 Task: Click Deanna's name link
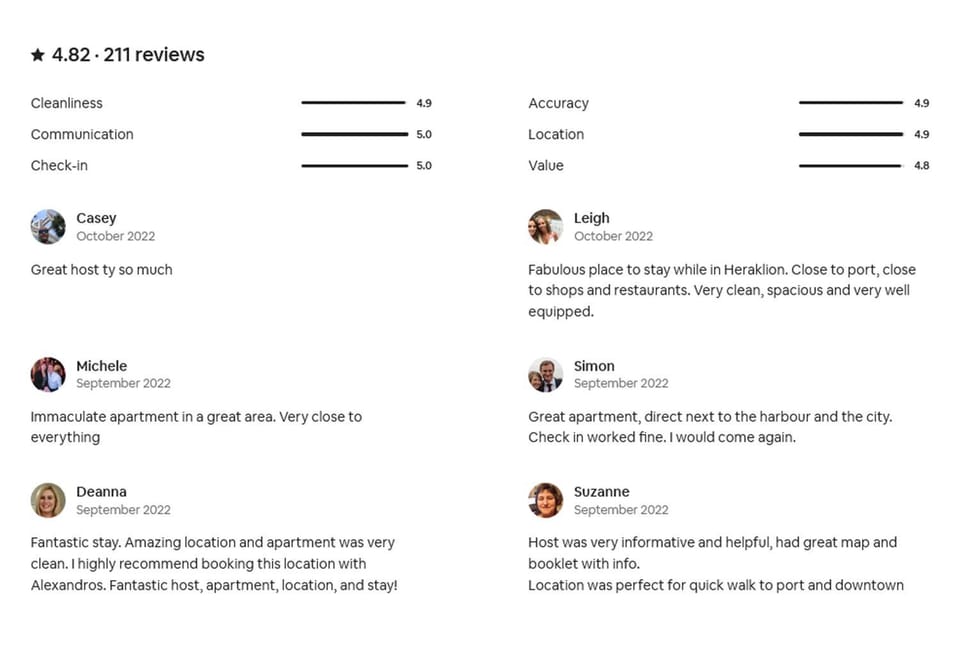(101, 492)
